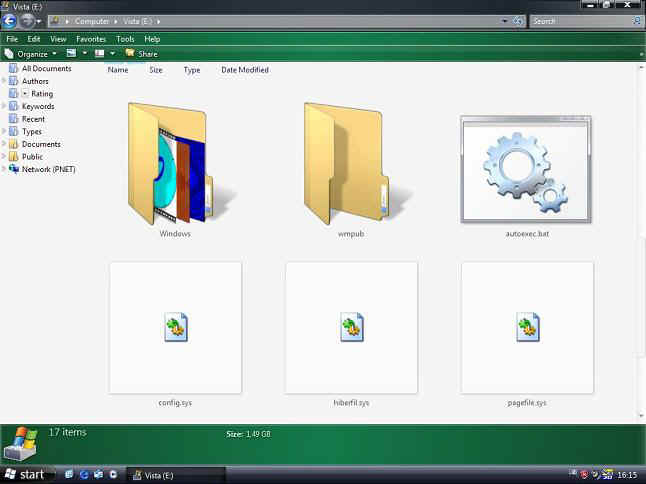646x484 pixels.
Task: Select the autoexec.bat file icon
Action: (x=526, y=168)
